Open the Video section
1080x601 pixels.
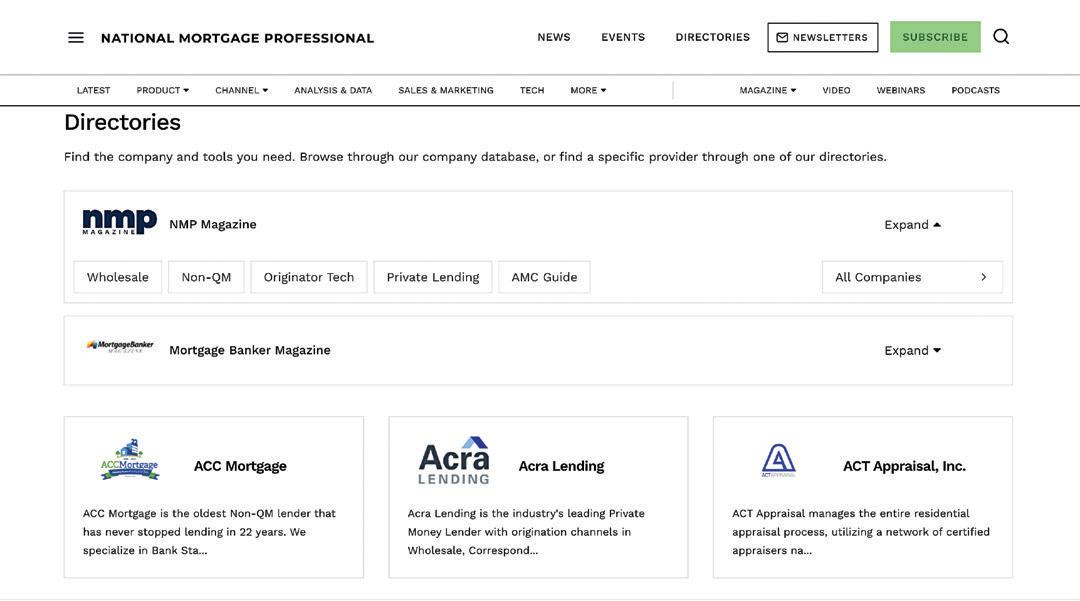[x=836, y=90]
